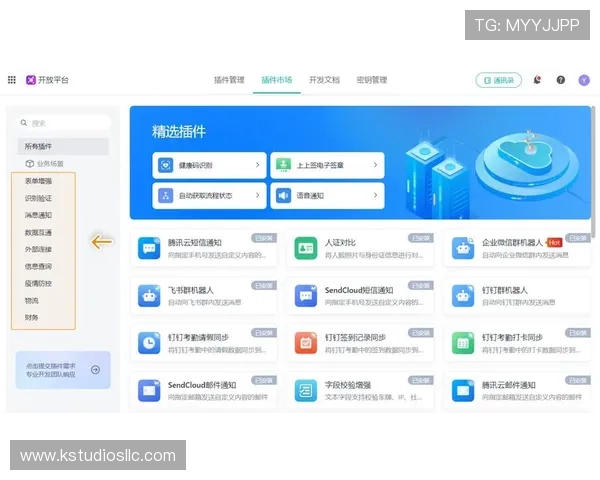Click 字段校验增强 title text

pos(348,385)
